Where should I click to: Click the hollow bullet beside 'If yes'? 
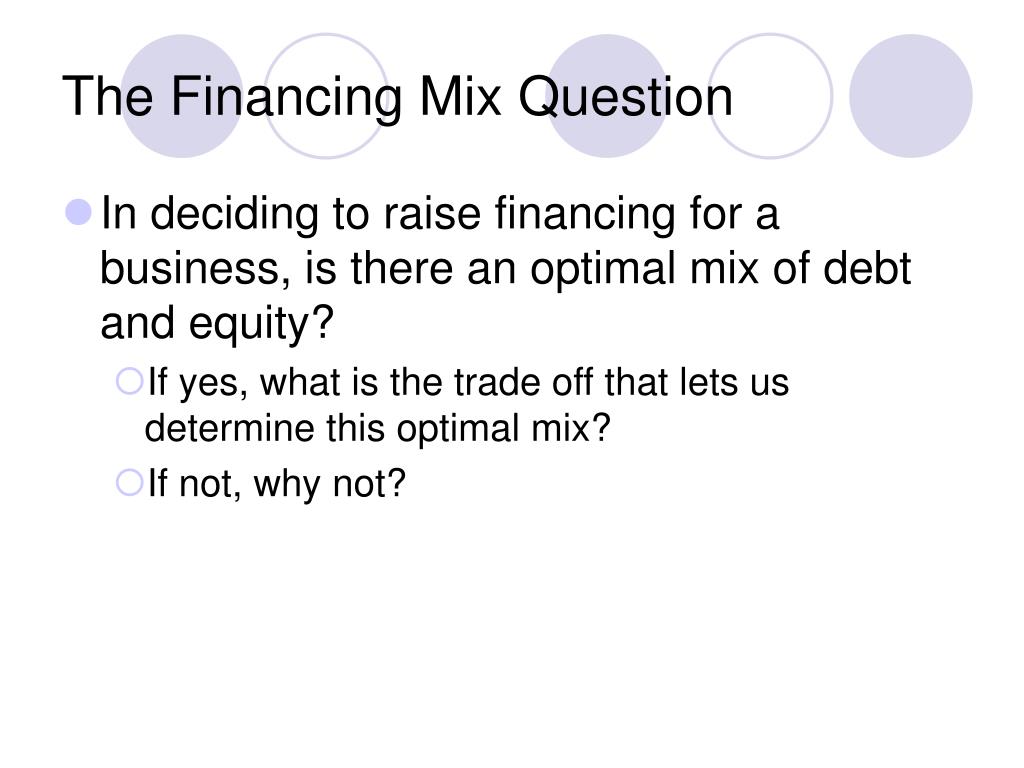(x=129, y=381)
